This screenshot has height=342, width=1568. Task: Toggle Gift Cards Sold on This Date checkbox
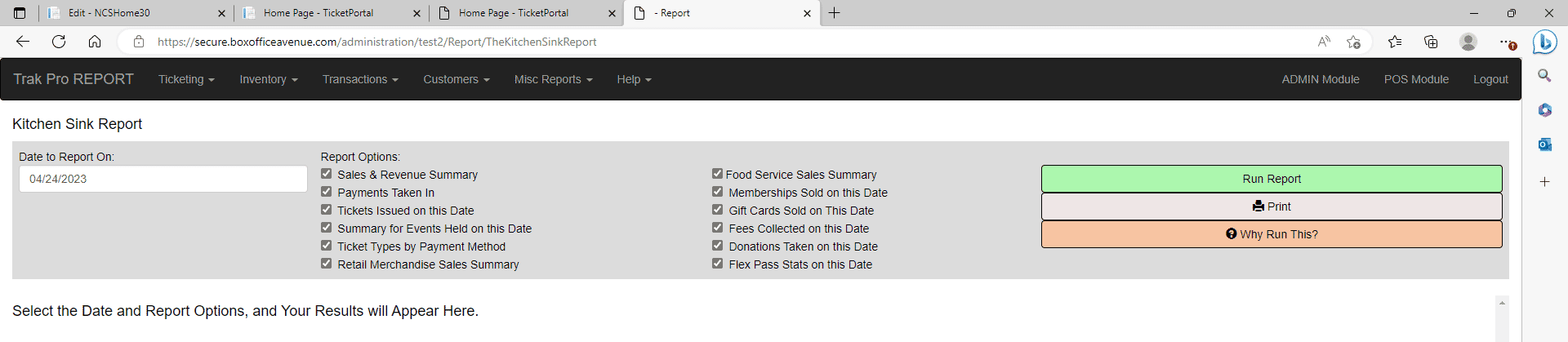(717, 210)
